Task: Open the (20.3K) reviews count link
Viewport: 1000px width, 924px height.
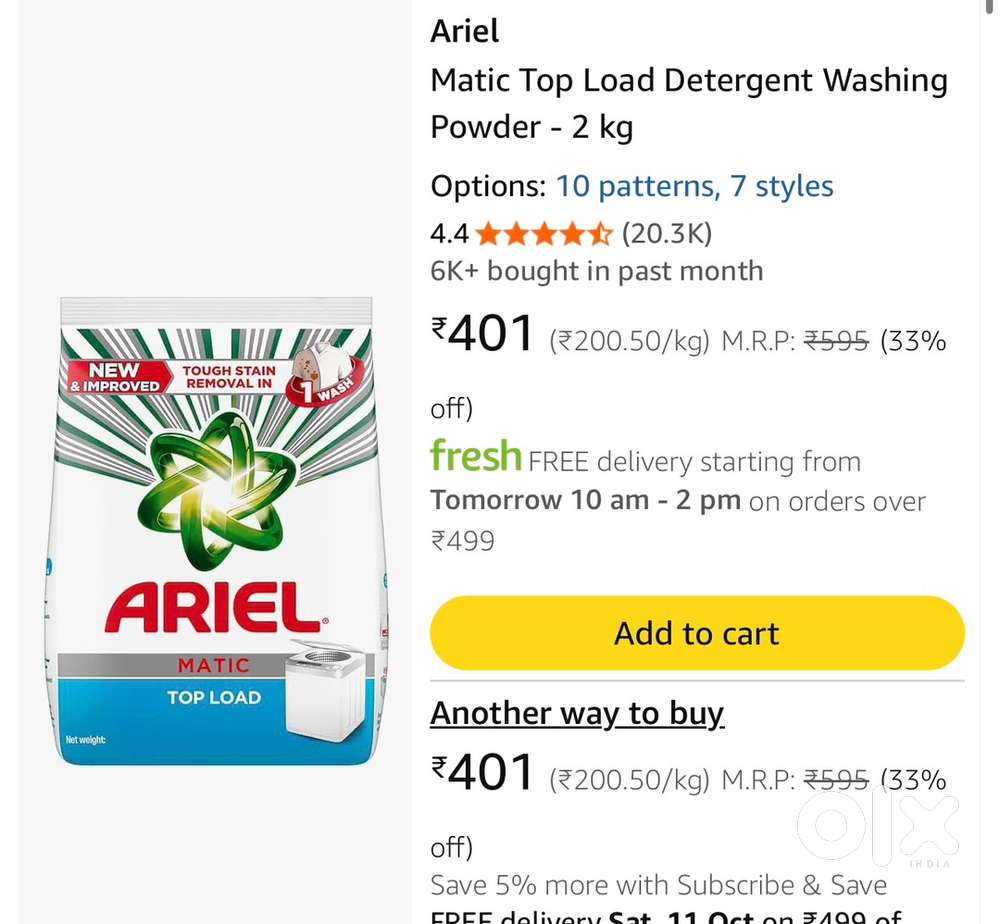Action: (667, 235)
